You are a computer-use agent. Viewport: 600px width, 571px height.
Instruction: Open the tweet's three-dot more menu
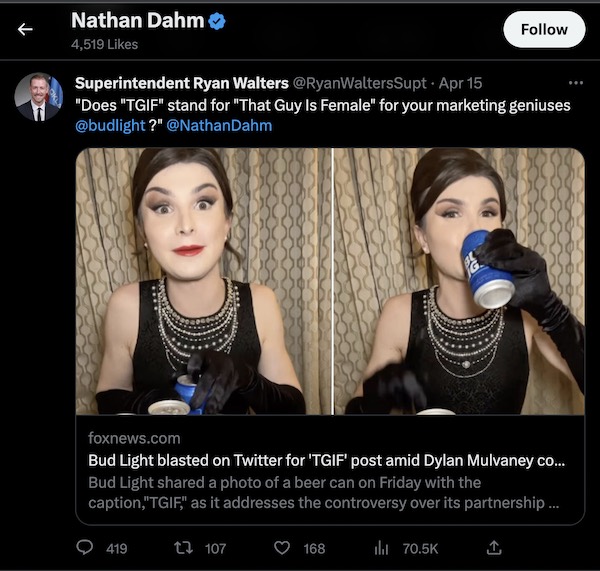point(574,83)
